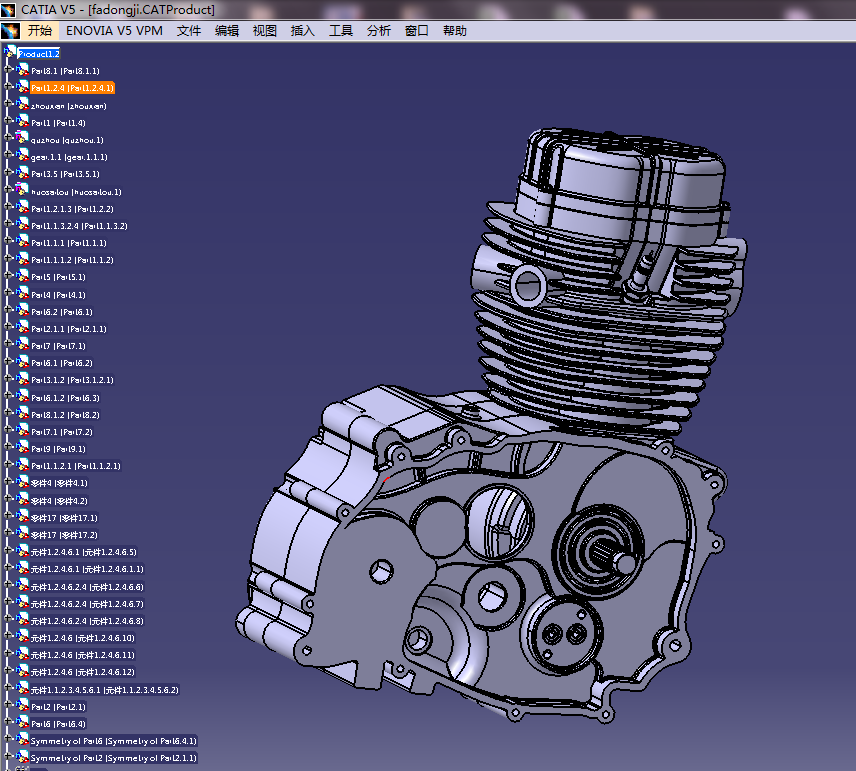Click the CATIA start workbench icon in menu bar
This screenshot has width=856, height=771.
(x=10, y=31)
